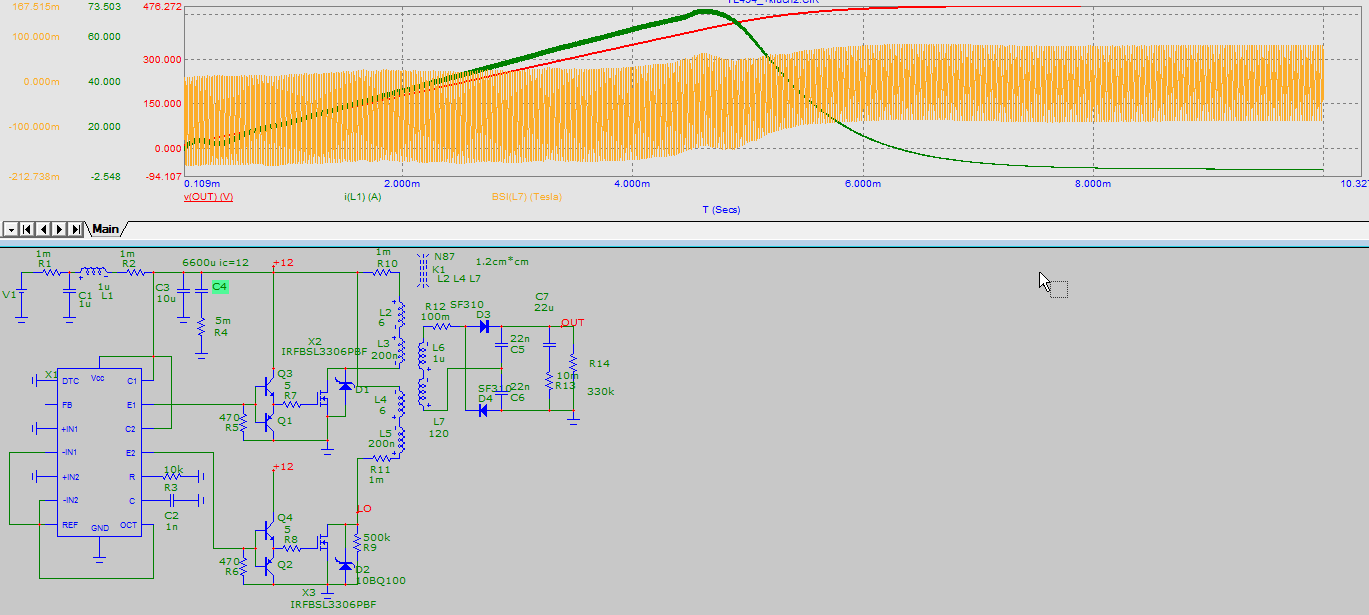
Task: Select the D3 diode symbol
Action: (x=483, y=326)
